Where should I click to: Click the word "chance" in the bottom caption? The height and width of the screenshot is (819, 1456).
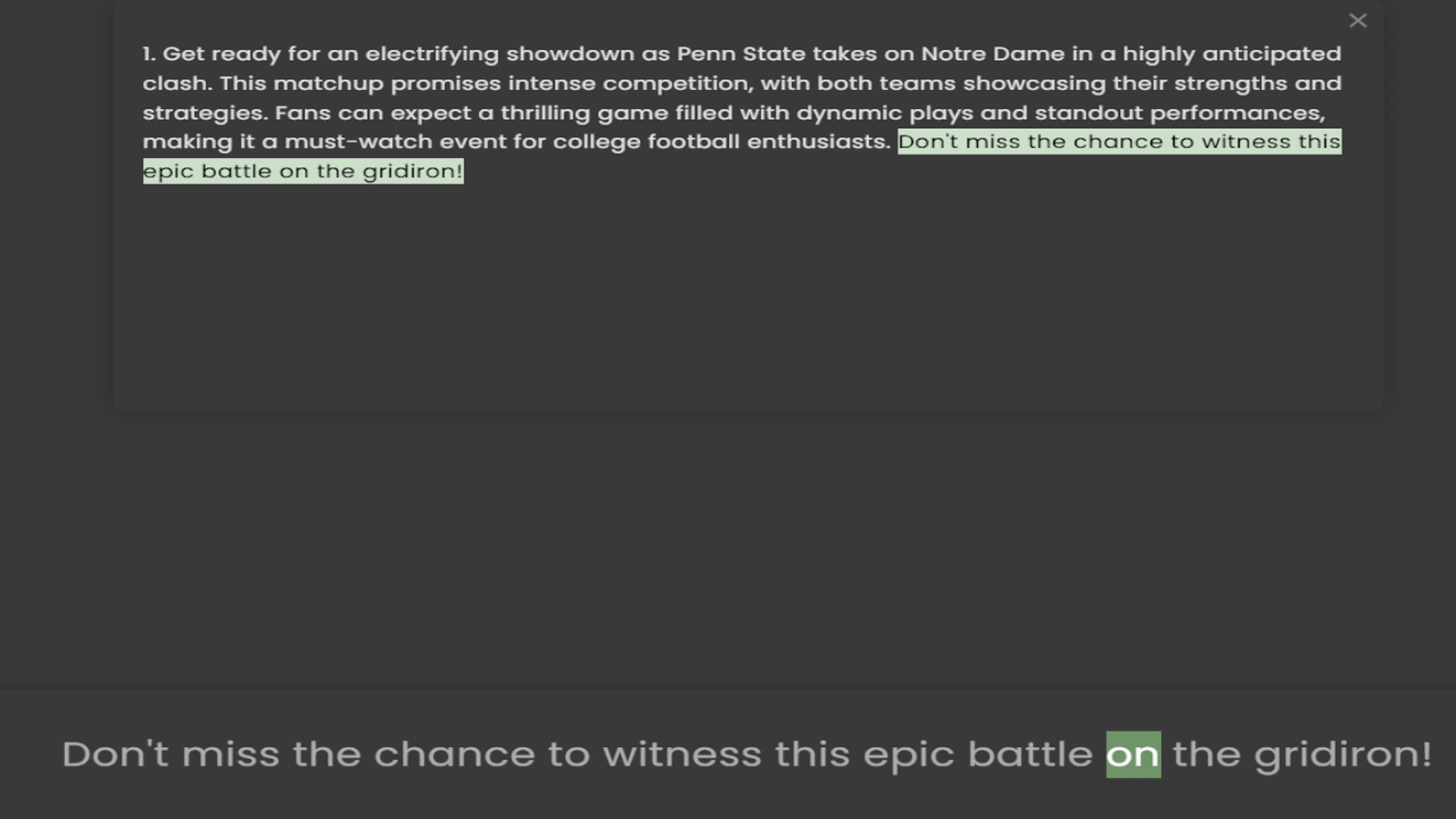454,755
